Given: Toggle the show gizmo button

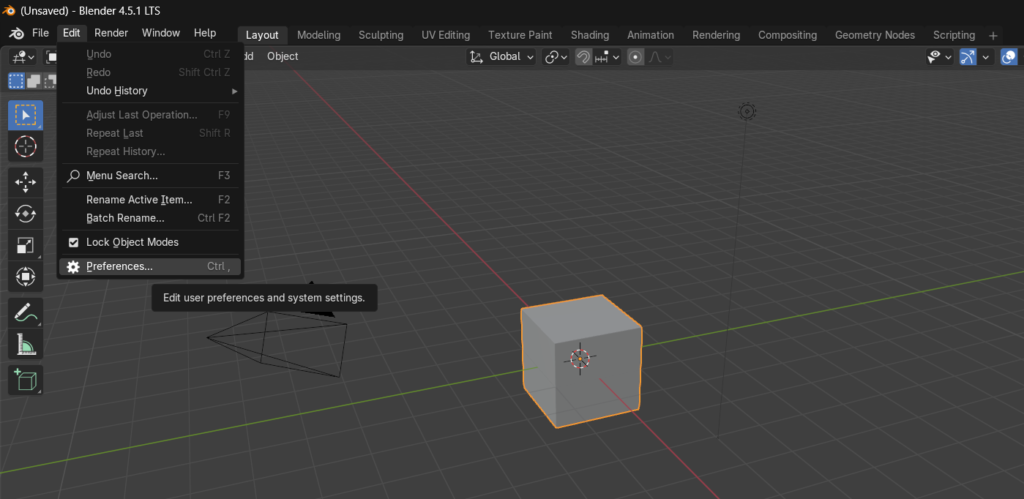Looking at the screenshot, I should point(967,57).
